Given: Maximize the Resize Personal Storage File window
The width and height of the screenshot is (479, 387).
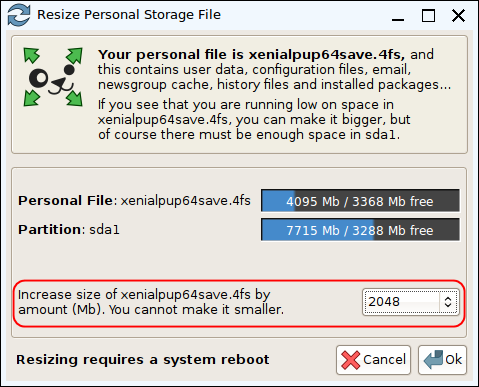Looking at the screenshot, I should (428, 15).
